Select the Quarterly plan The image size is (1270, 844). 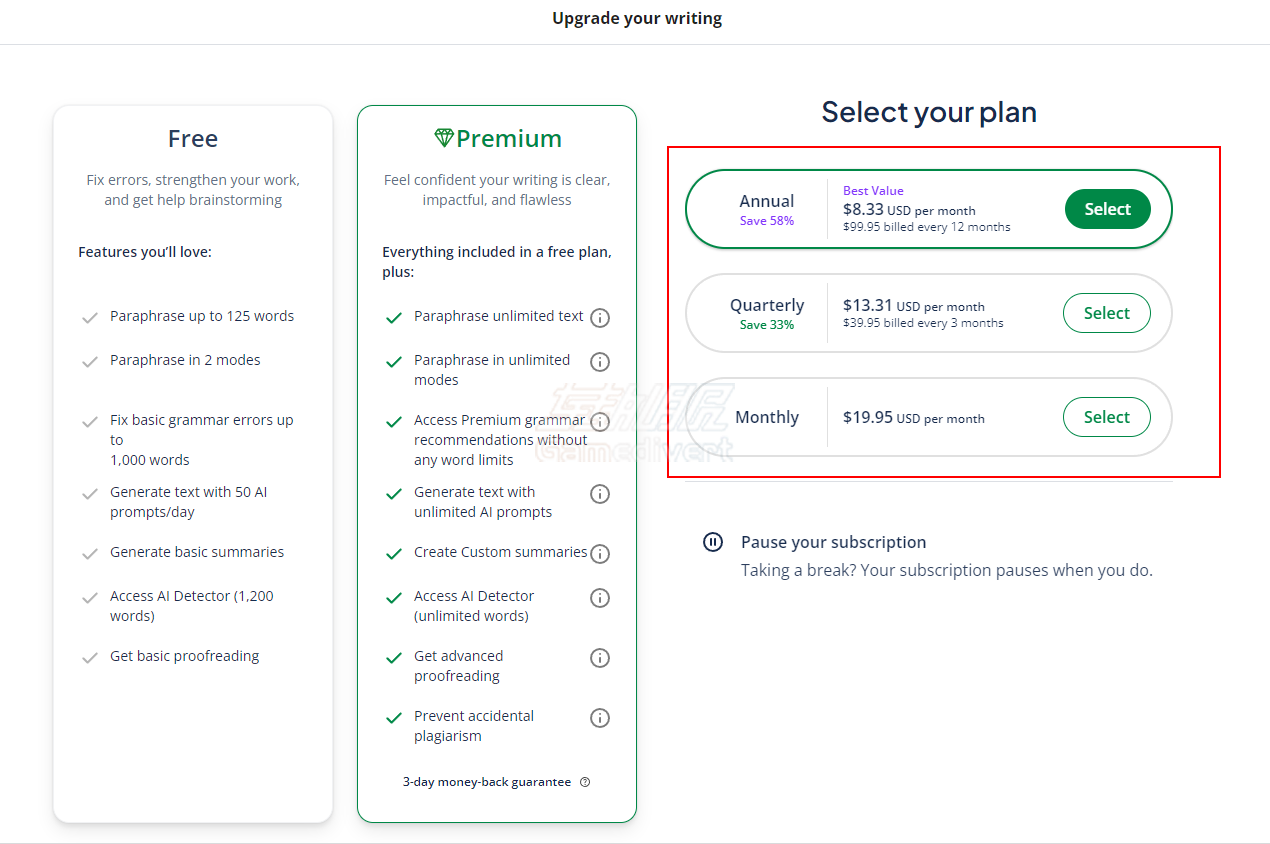[x=1107, y=313]
